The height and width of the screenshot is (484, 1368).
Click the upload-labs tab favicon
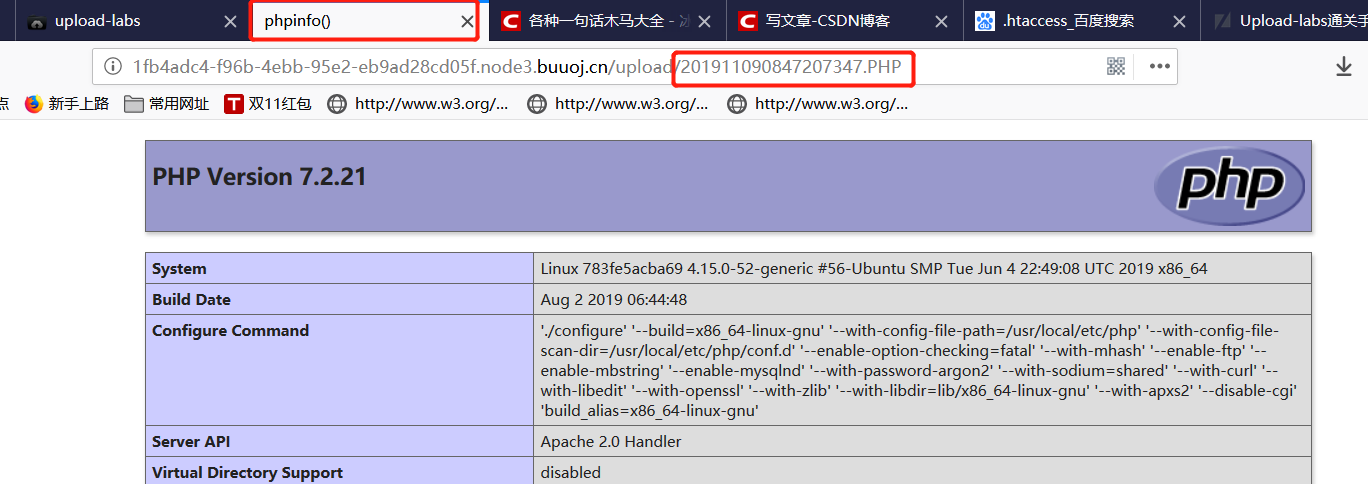coord(38,21)
